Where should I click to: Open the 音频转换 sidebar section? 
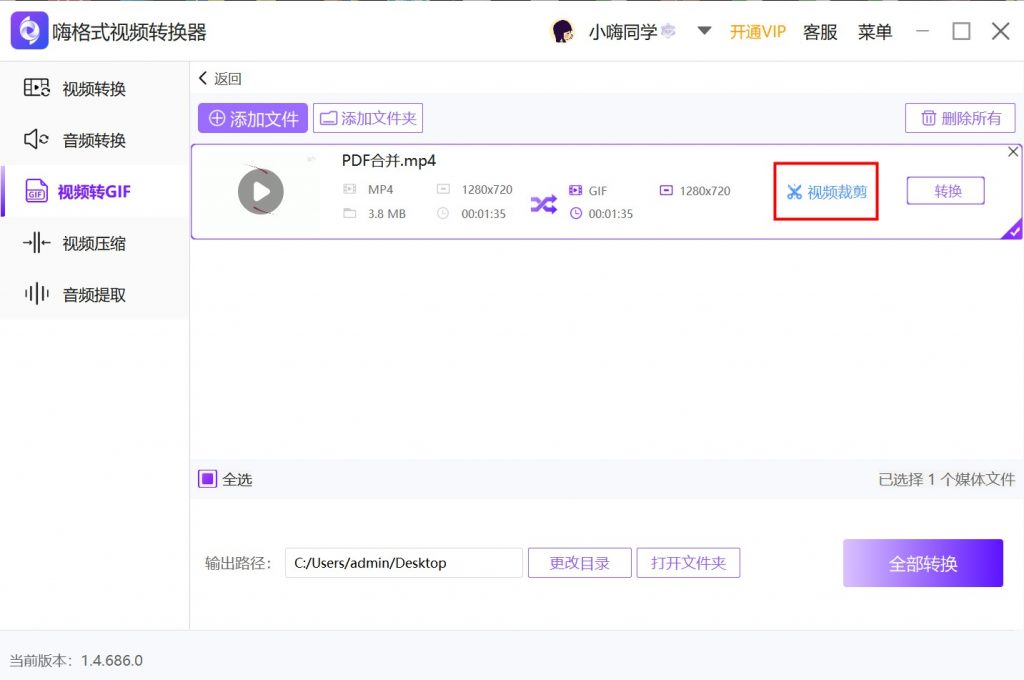[x=94, y=140]
